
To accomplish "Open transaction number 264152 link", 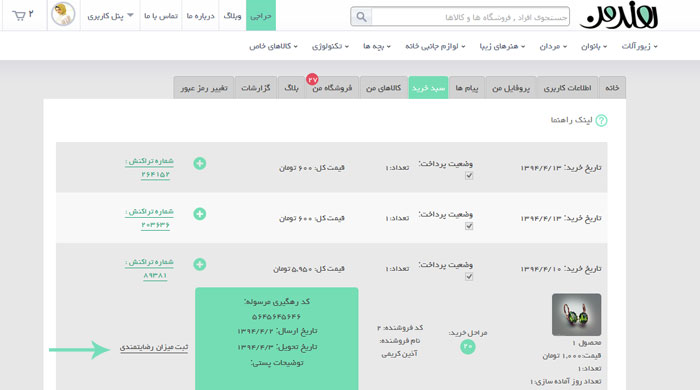I will click(x=155, y=174).
